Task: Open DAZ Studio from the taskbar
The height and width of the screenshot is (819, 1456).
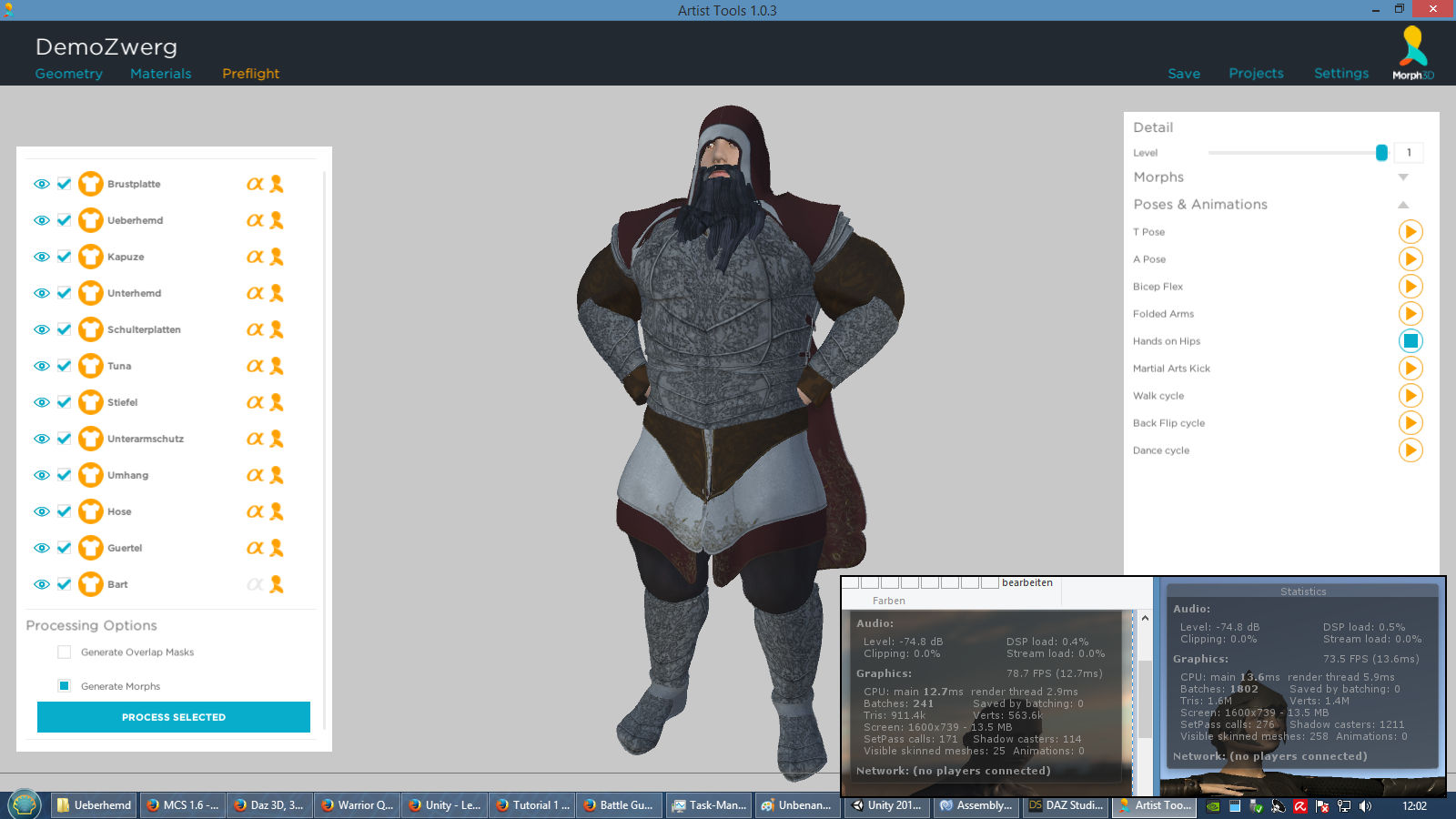Action: (x=1065, y=805)
